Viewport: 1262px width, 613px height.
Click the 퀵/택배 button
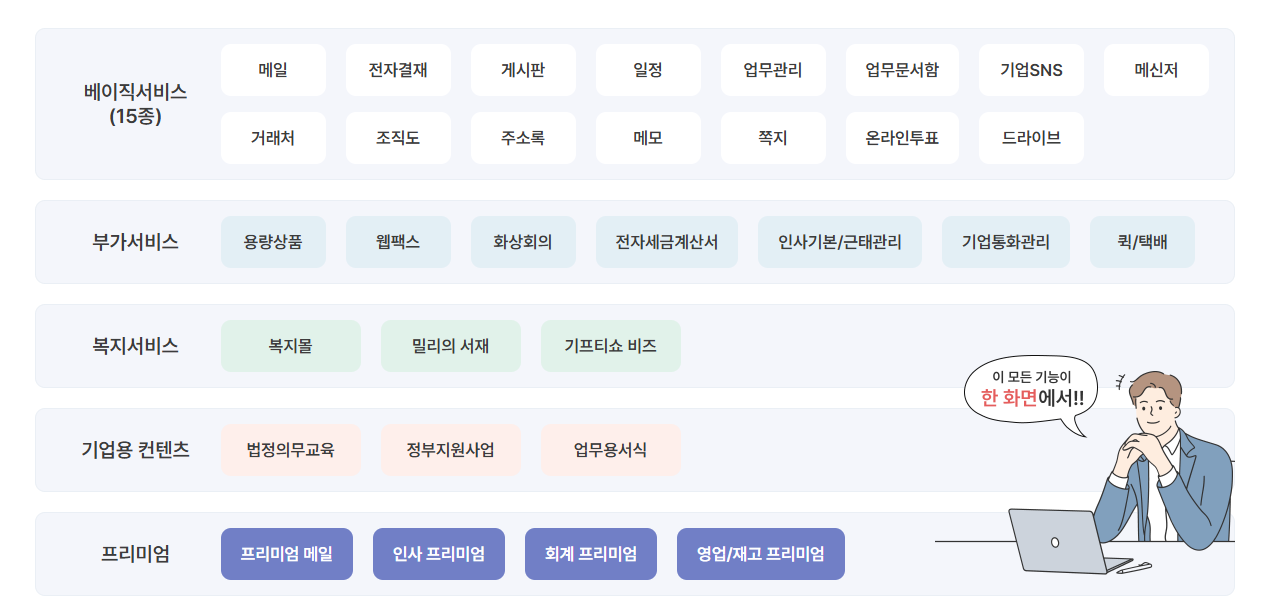point(1142,242)
